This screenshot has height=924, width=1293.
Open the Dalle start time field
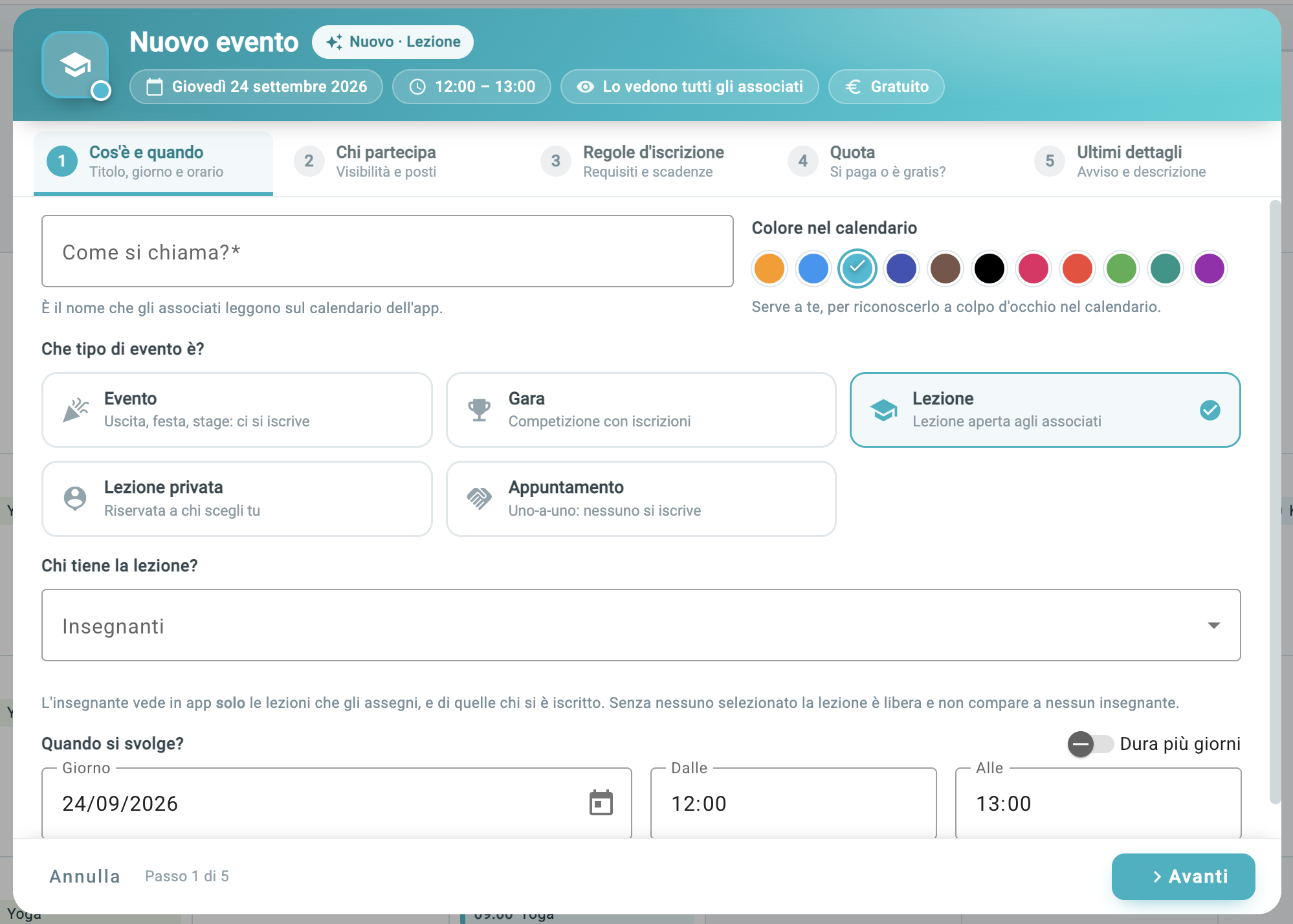793,803
